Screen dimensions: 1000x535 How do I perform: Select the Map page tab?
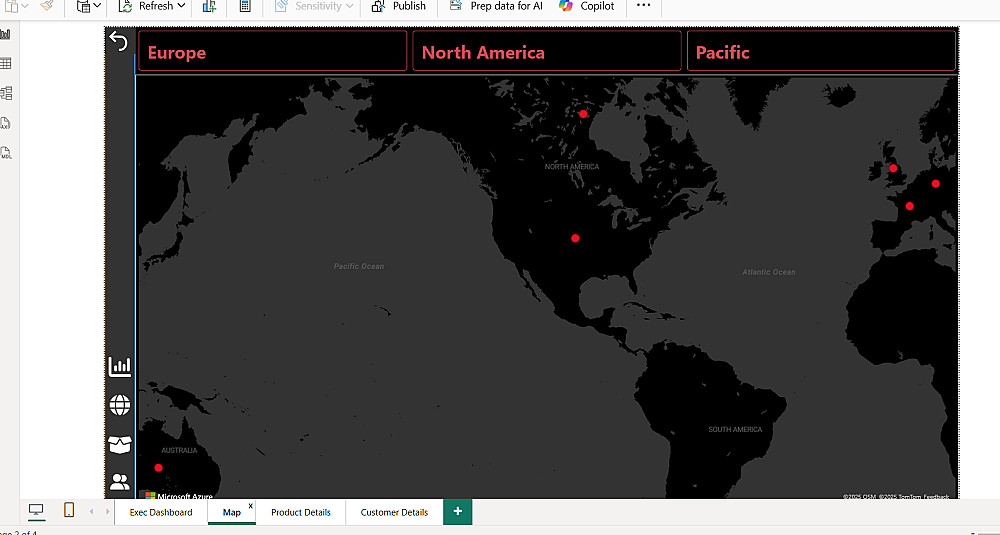coord(232,512)
